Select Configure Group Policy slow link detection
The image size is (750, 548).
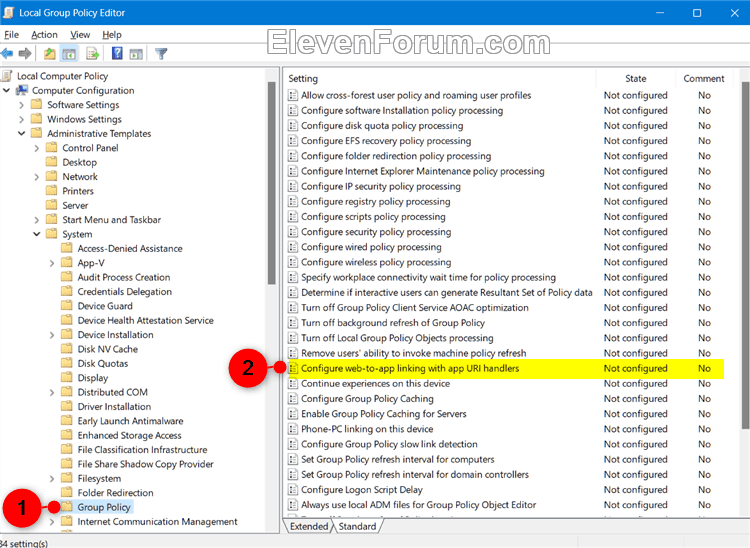pyautogui.click(x=389, y=444)
